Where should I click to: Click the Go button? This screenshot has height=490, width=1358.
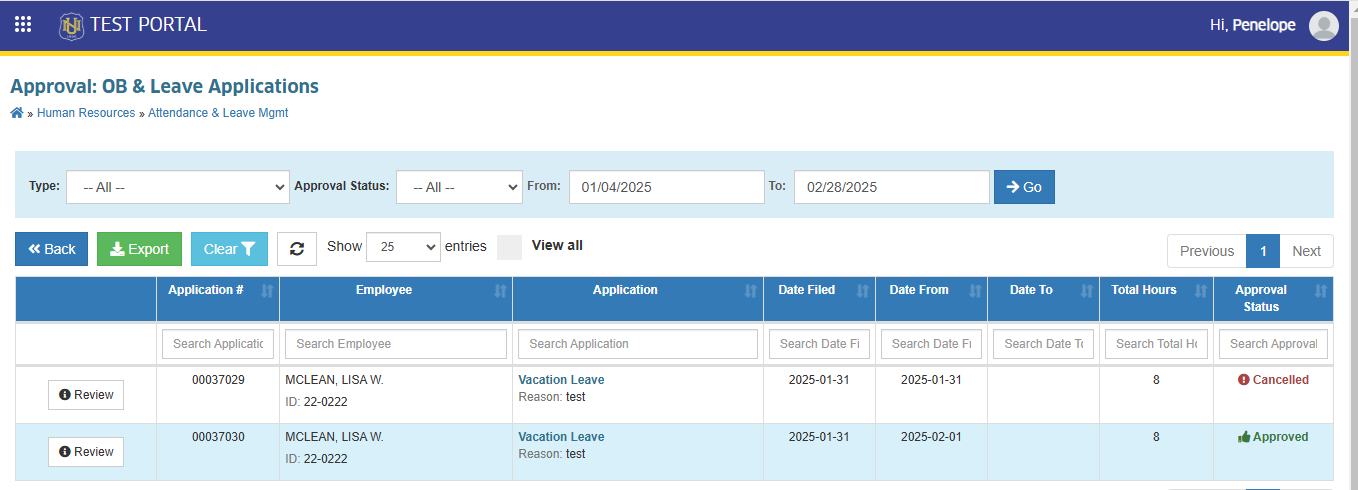click(1024, 187)
